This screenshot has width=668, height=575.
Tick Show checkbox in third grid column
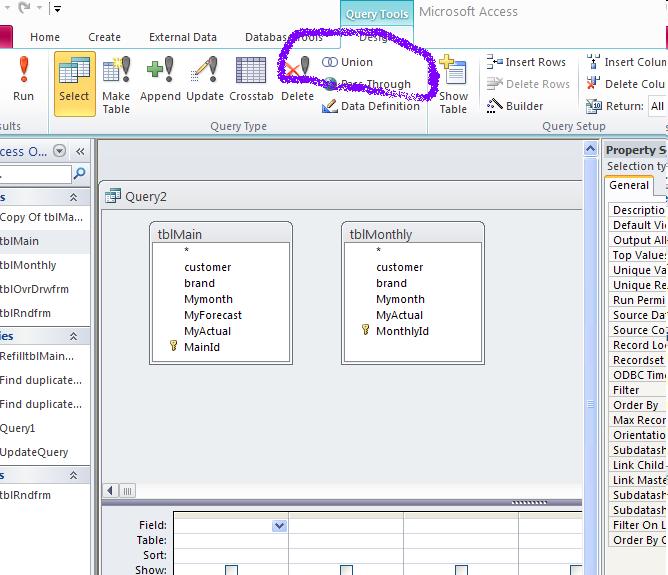[461, 570]
